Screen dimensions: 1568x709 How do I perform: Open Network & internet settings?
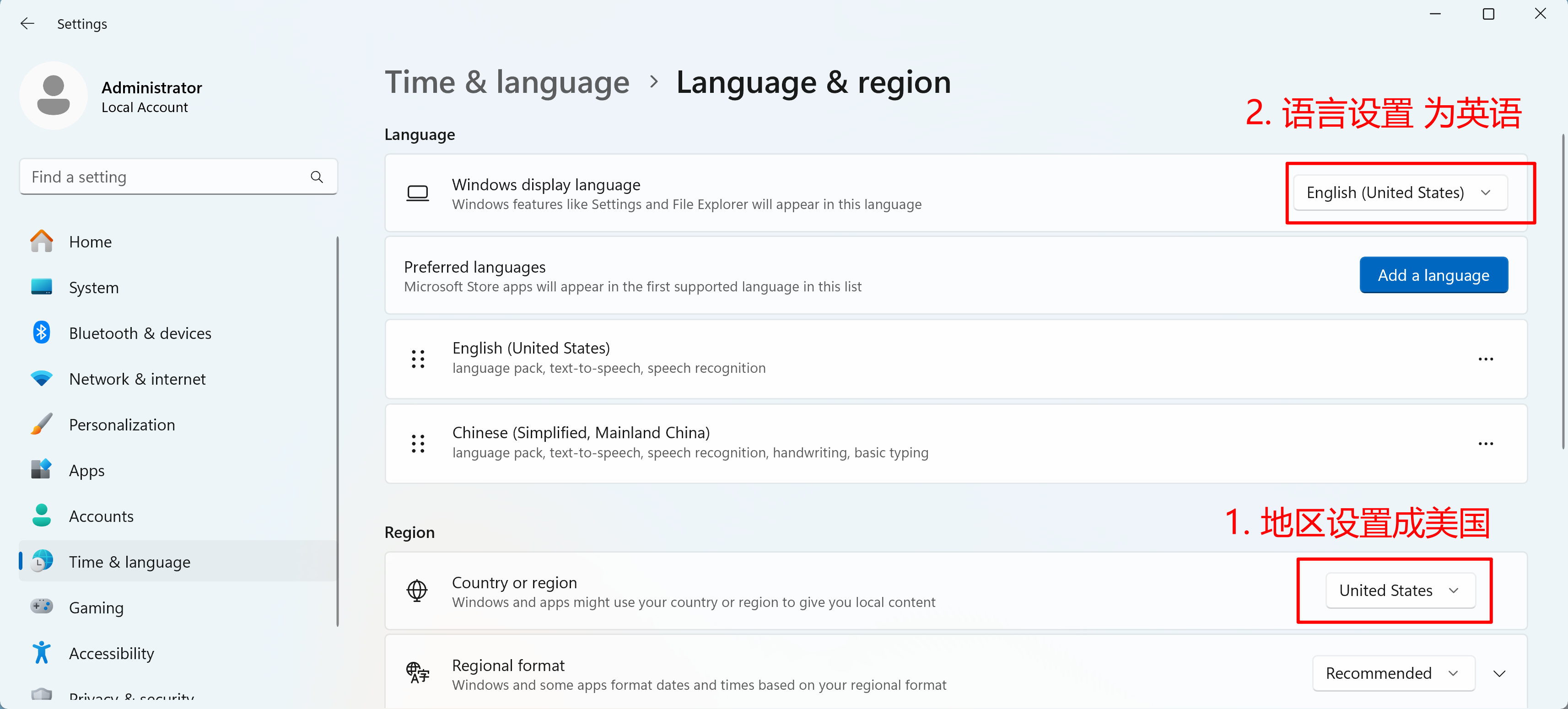click(178, 379)
